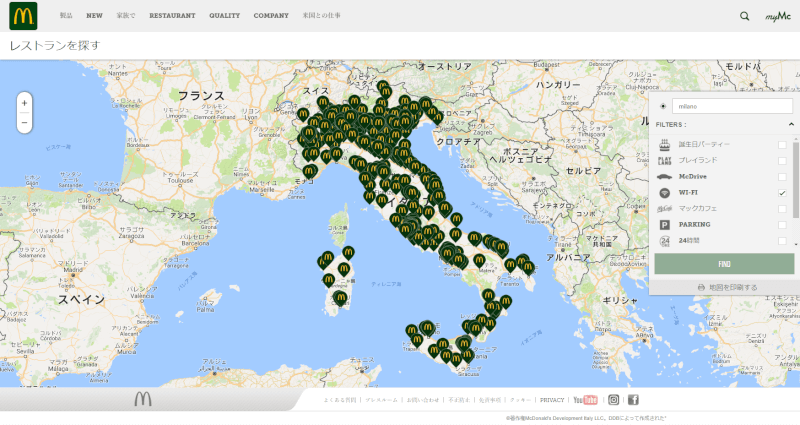Screen dimensions: 800x425
Task: Zoom in the map with plus button
Action: coord(24,102)
